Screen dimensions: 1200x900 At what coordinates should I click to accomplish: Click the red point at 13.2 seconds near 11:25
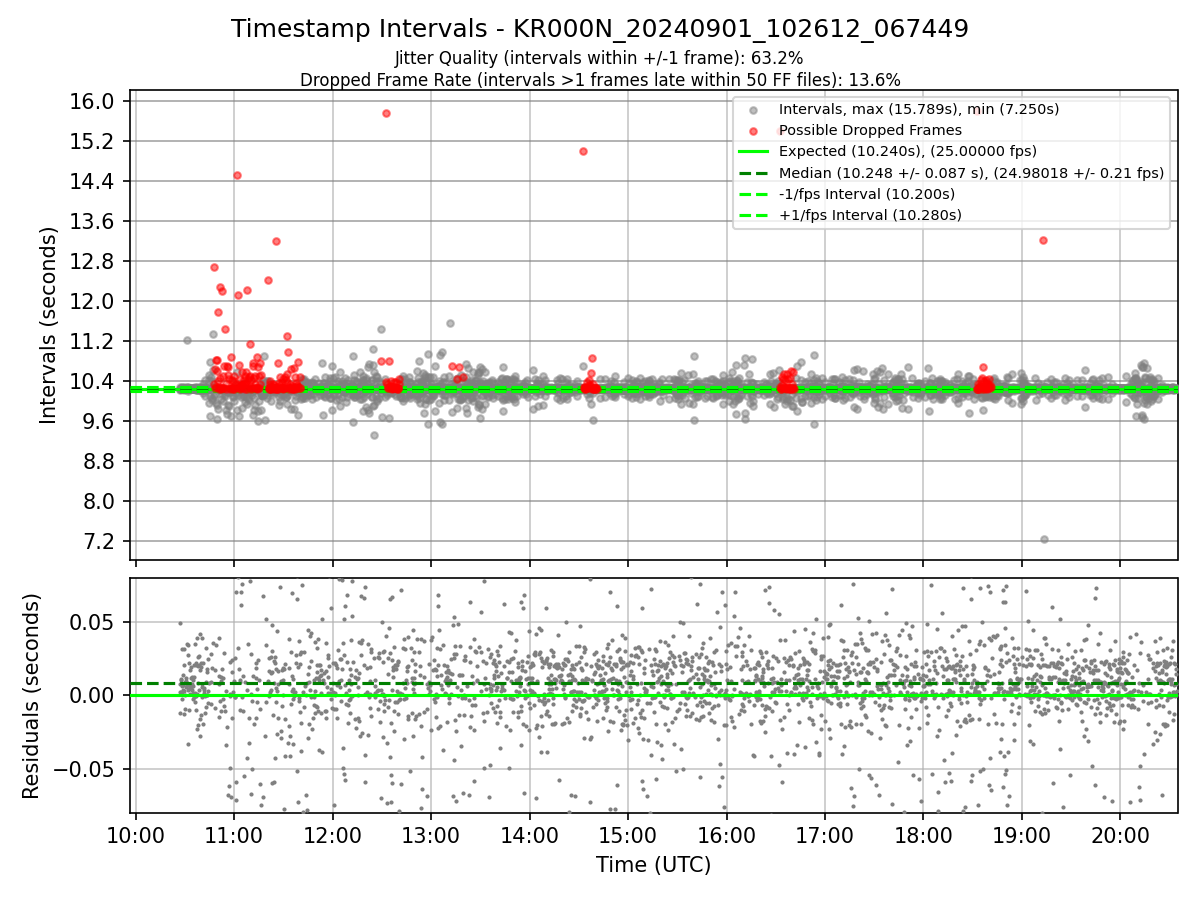click(x=276, y=241)
